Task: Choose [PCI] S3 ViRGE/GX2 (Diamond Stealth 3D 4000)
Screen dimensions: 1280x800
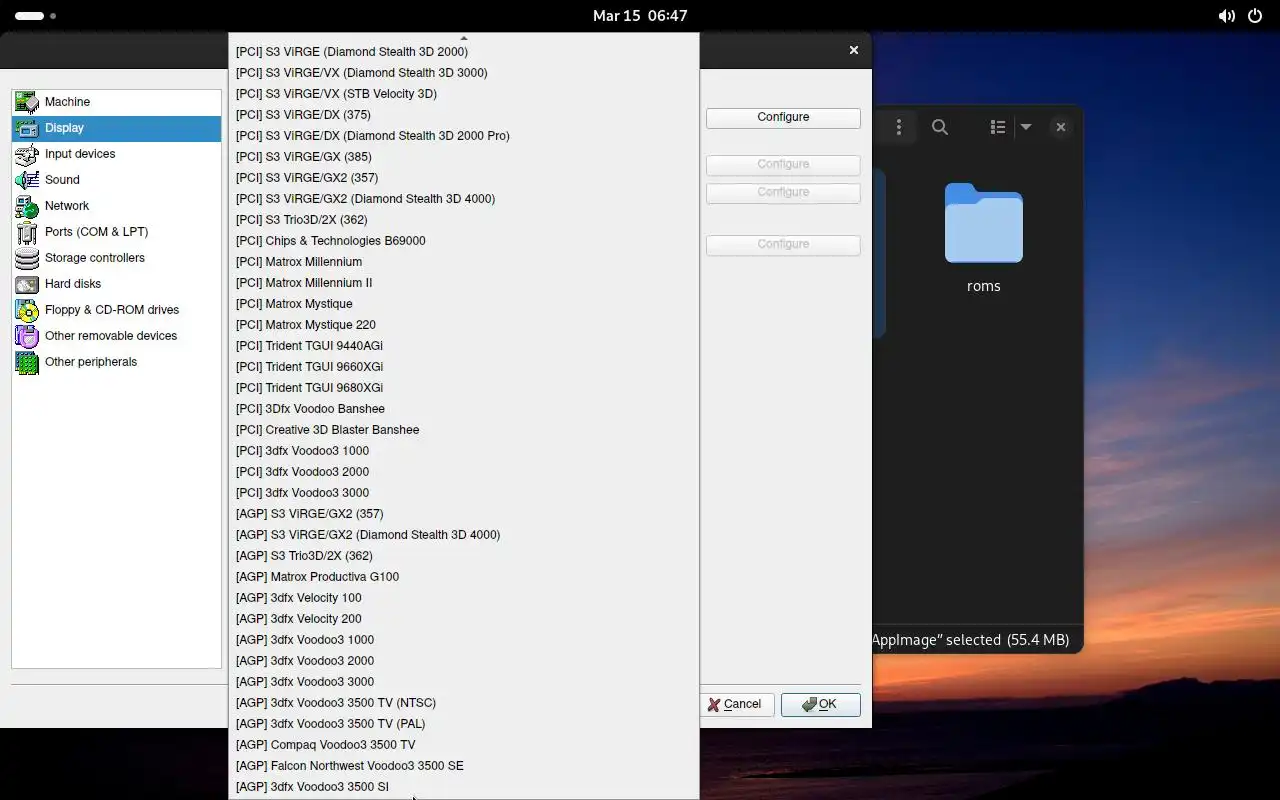Action: [x=463, y=199]
